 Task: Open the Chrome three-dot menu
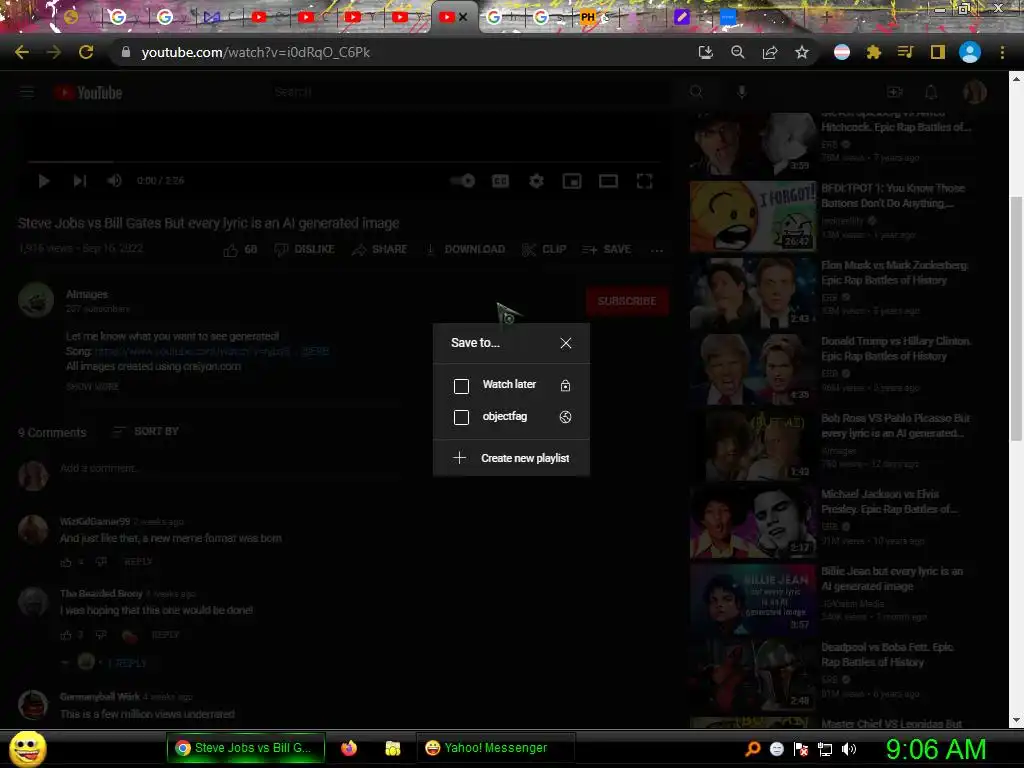tap(1002, 52)
